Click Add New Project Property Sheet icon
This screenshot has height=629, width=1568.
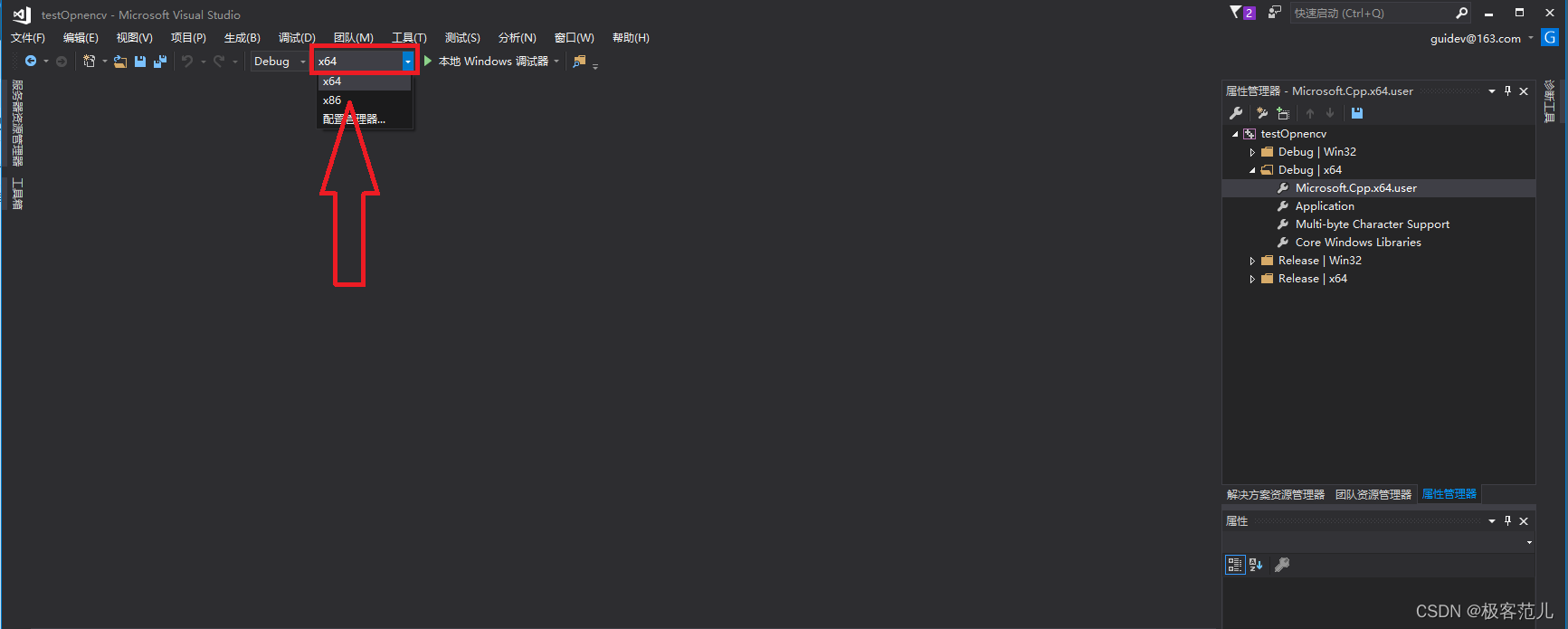coord(1262,113)
